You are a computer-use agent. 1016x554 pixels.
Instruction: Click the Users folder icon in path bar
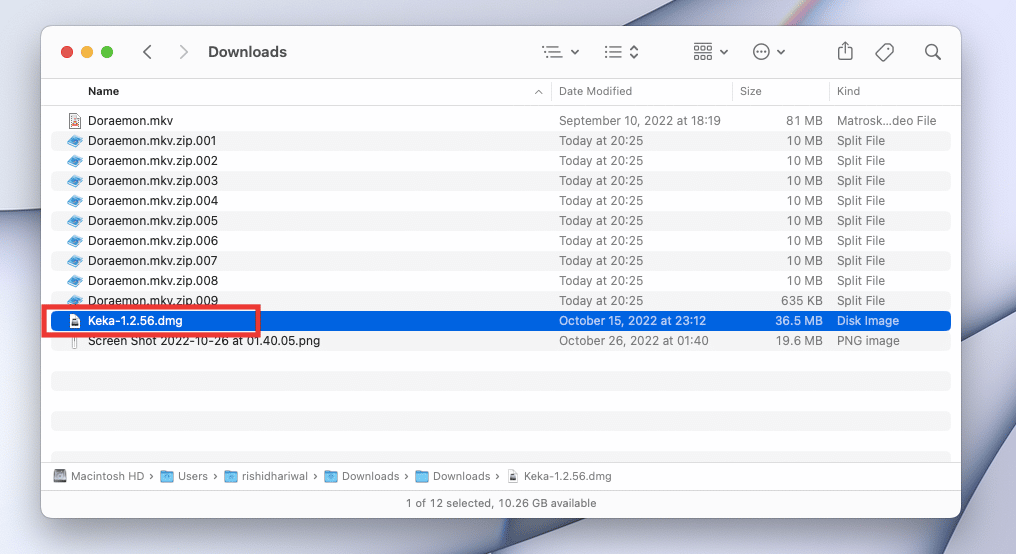tap(167, 476)
